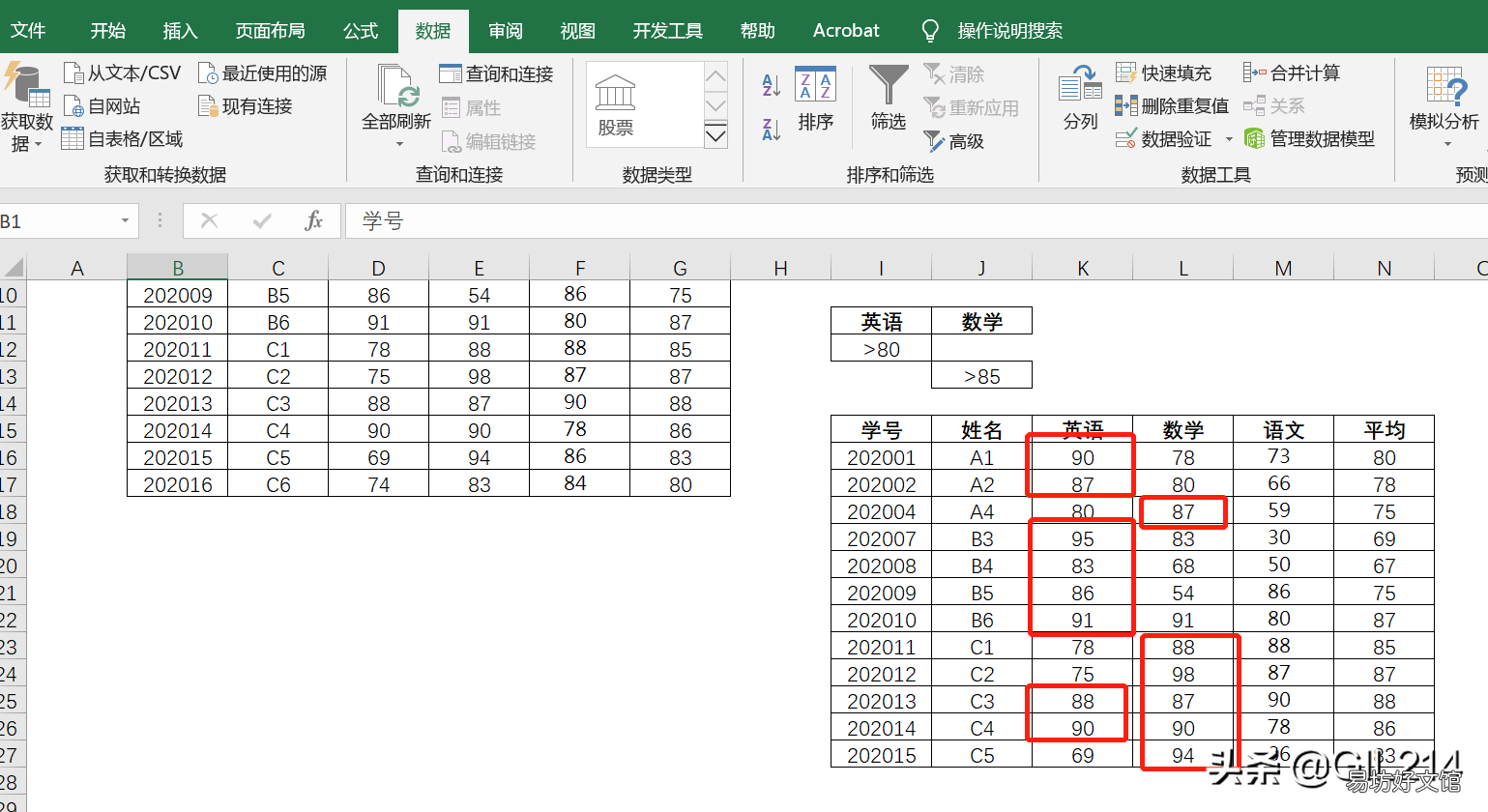Click the Name Box showing B1
Viewport: 1488px width, 812px height.
click(58, 221)
